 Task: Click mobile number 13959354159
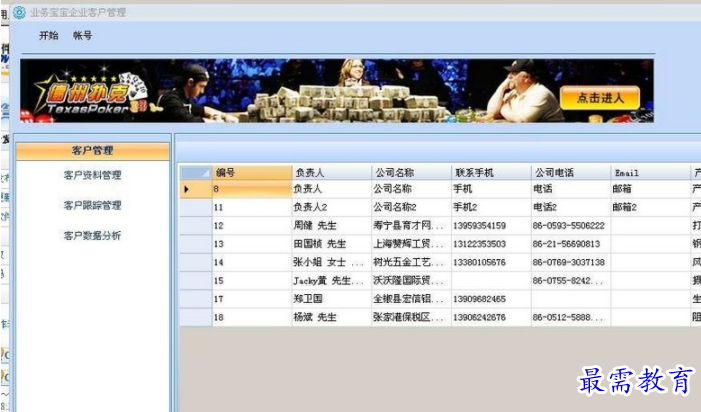coord(491,226)
